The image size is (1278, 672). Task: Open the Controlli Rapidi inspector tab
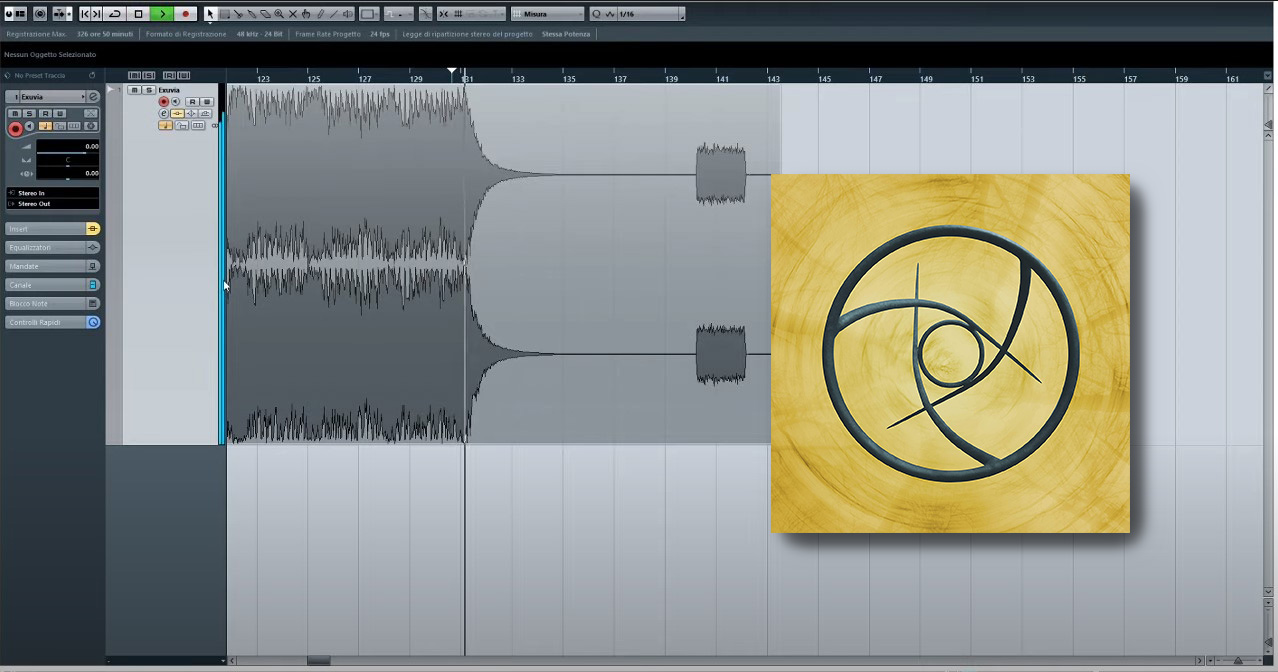[x=46, y=322]
